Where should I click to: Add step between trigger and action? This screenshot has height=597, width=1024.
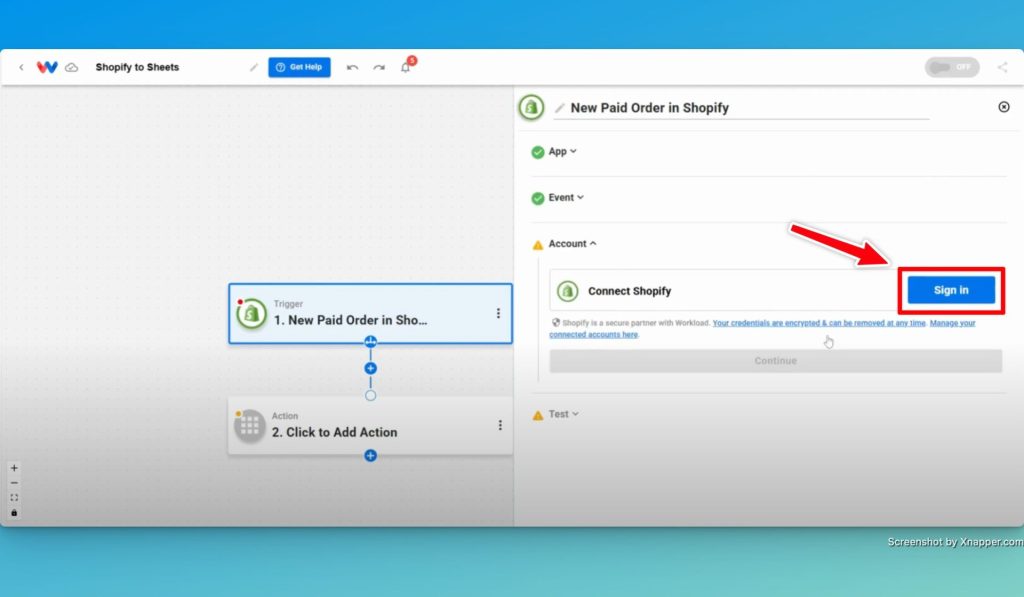pos(370,368)
